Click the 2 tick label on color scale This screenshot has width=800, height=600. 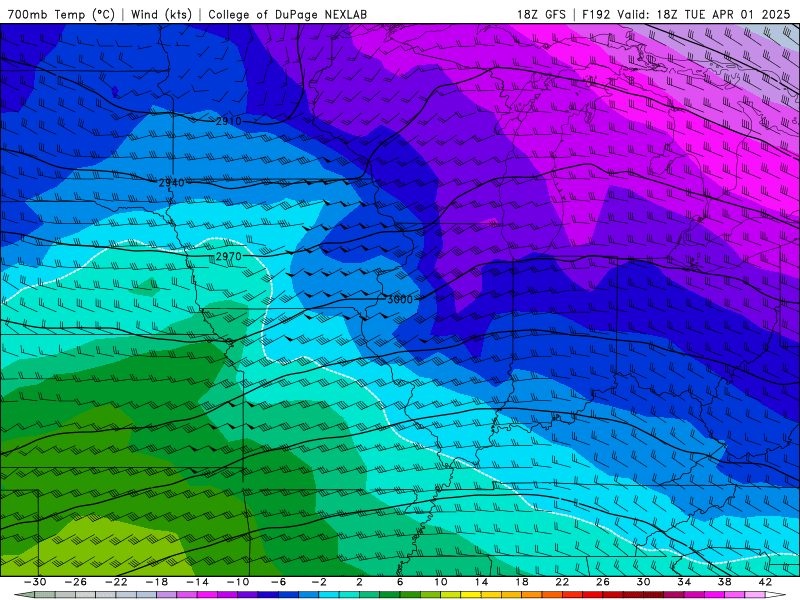click(359, 582)
